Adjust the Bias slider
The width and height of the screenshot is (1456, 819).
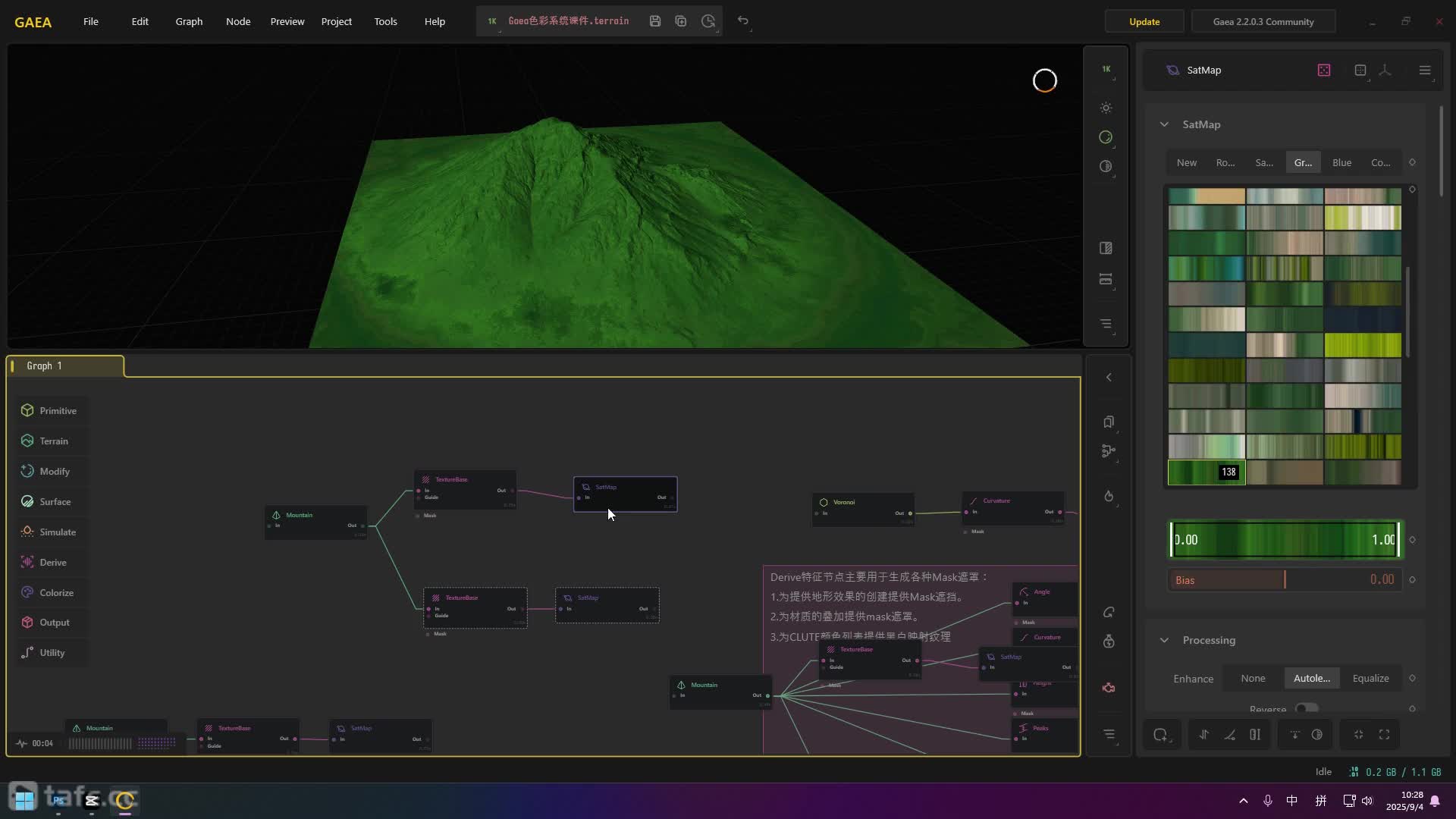[x=1284, y=580]
